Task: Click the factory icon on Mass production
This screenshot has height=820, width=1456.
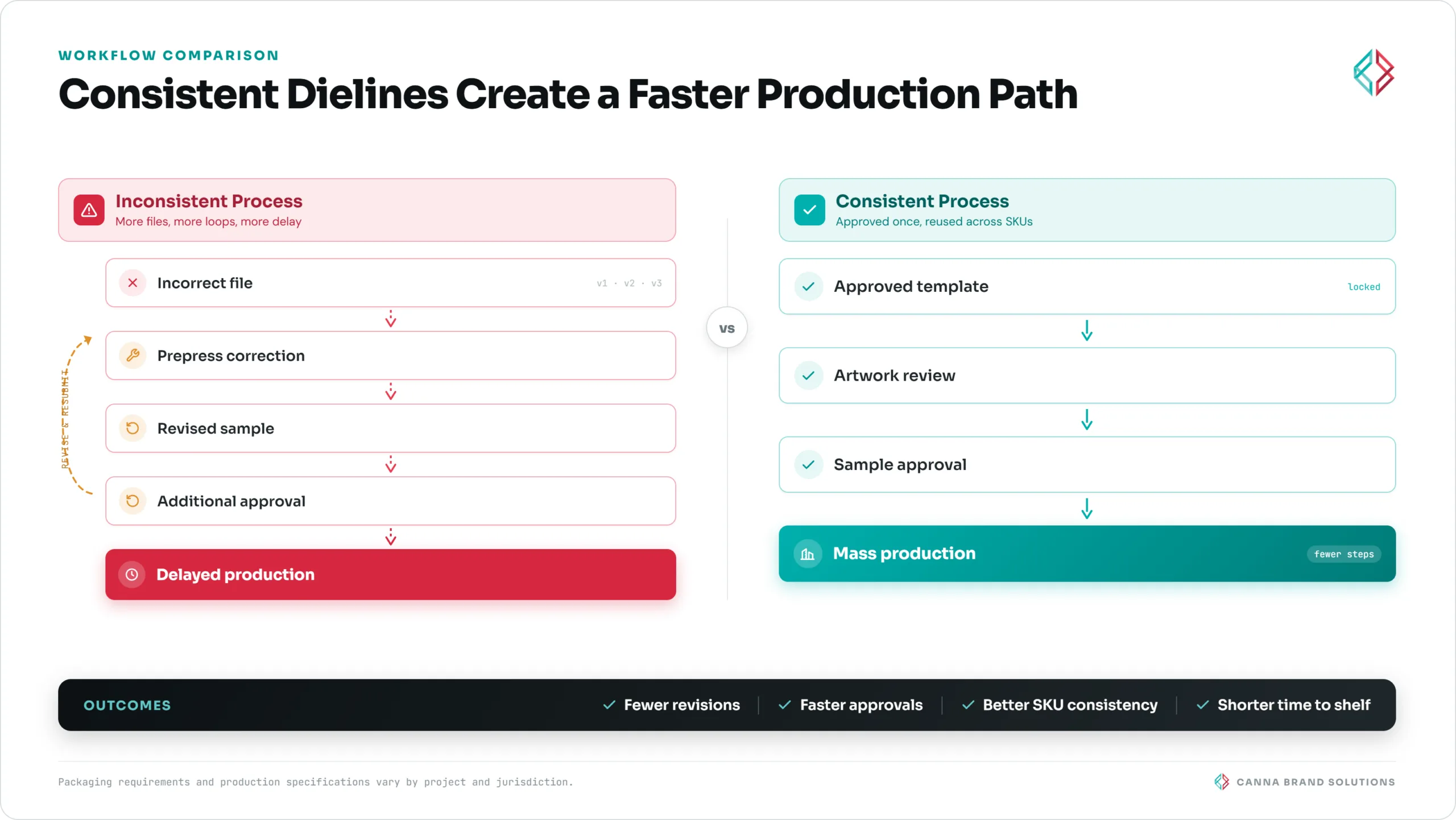Action: pos(808,554)
